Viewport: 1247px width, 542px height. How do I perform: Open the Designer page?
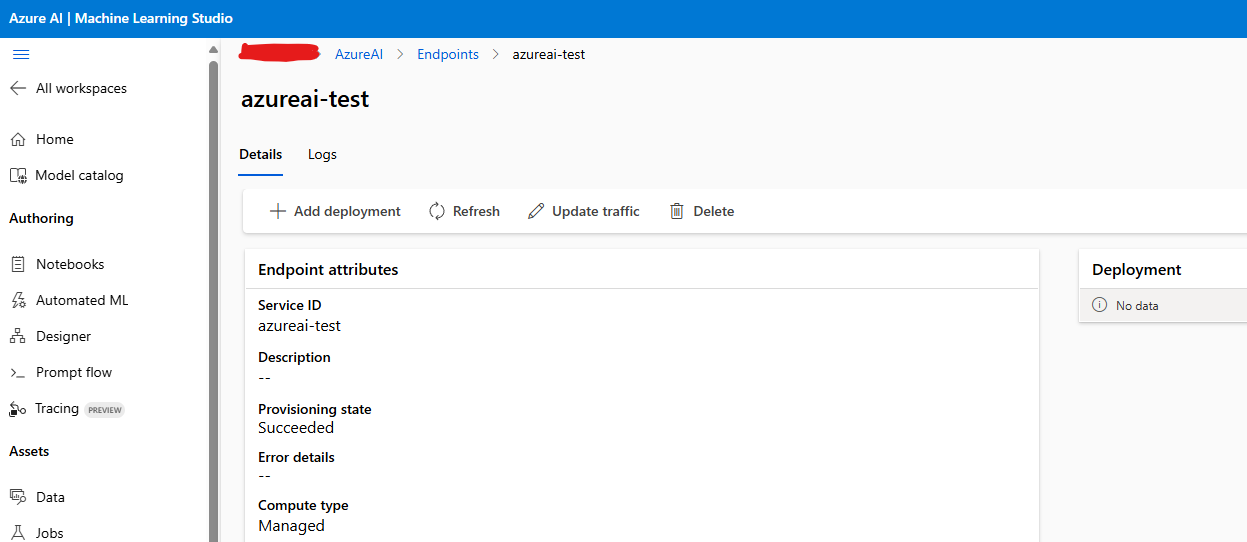(63, 336)
